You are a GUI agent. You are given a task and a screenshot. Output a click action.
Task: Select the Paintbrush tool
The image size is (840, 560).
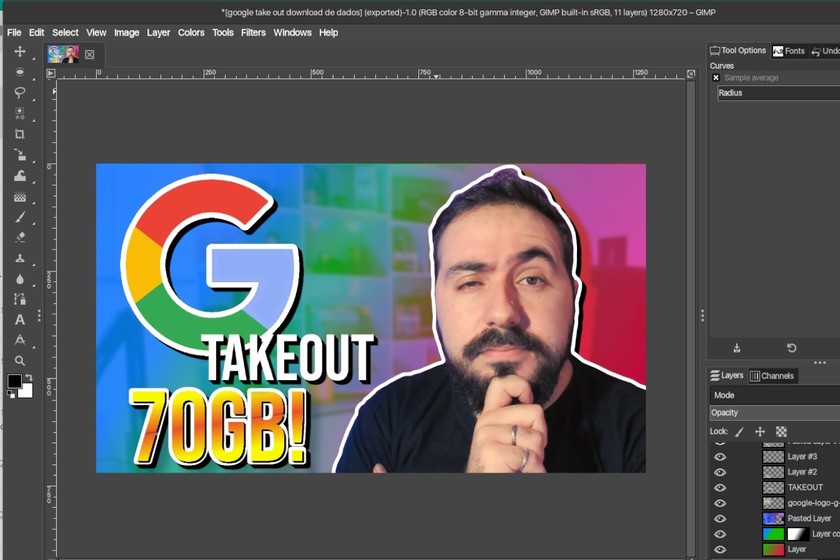tap(19, 217)
